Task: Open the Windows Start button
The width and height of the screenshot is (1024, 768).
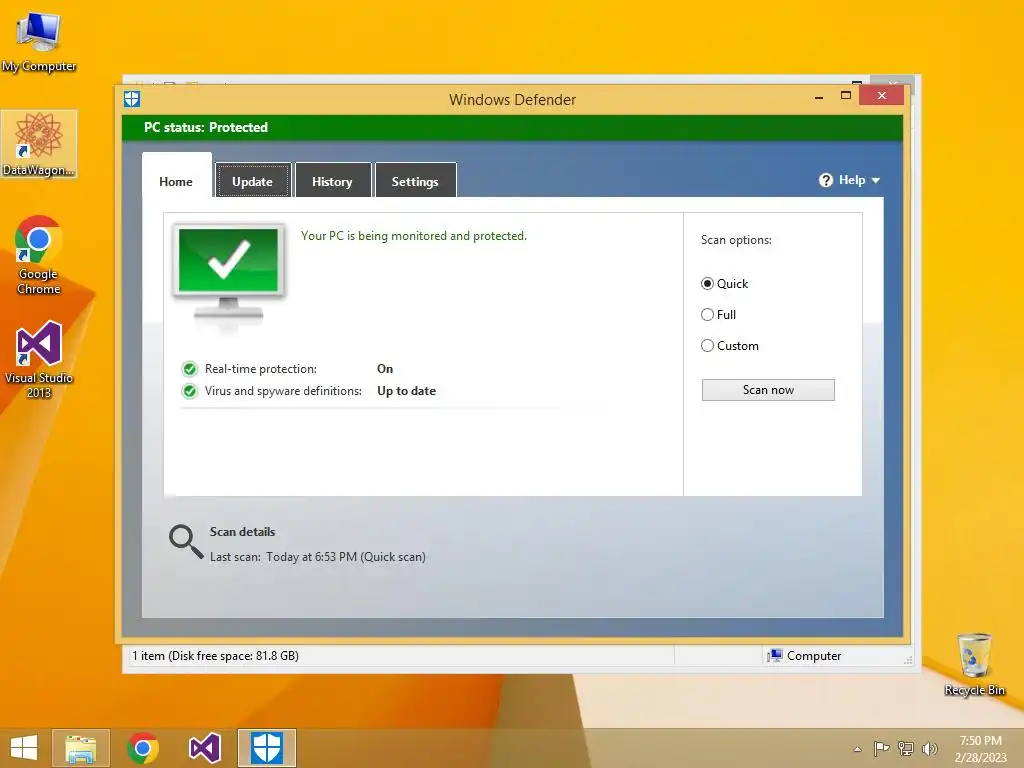Action: (24, 748)
